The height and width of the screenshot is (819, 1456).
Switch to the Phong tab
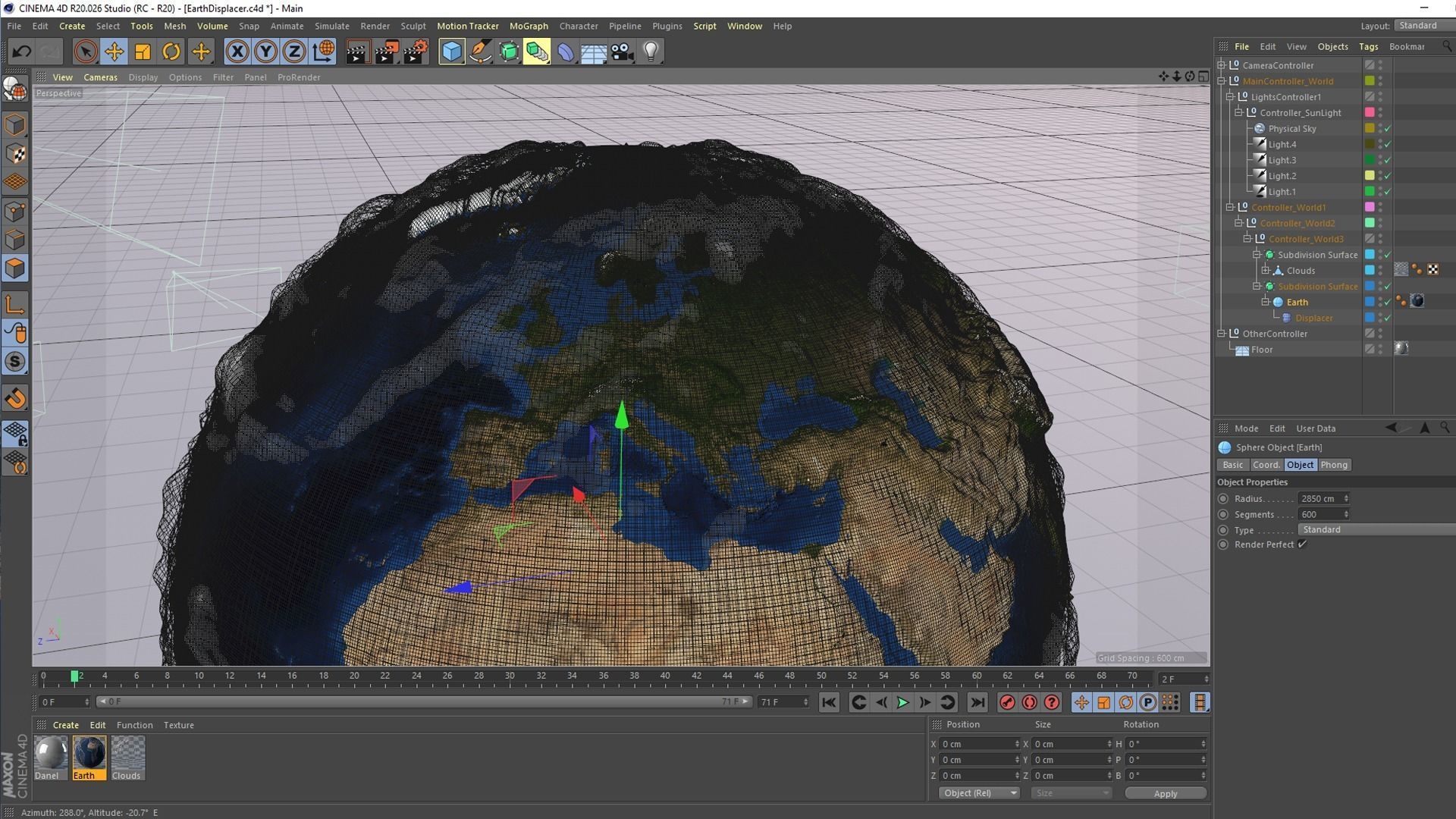click(x=1333, y=465)
